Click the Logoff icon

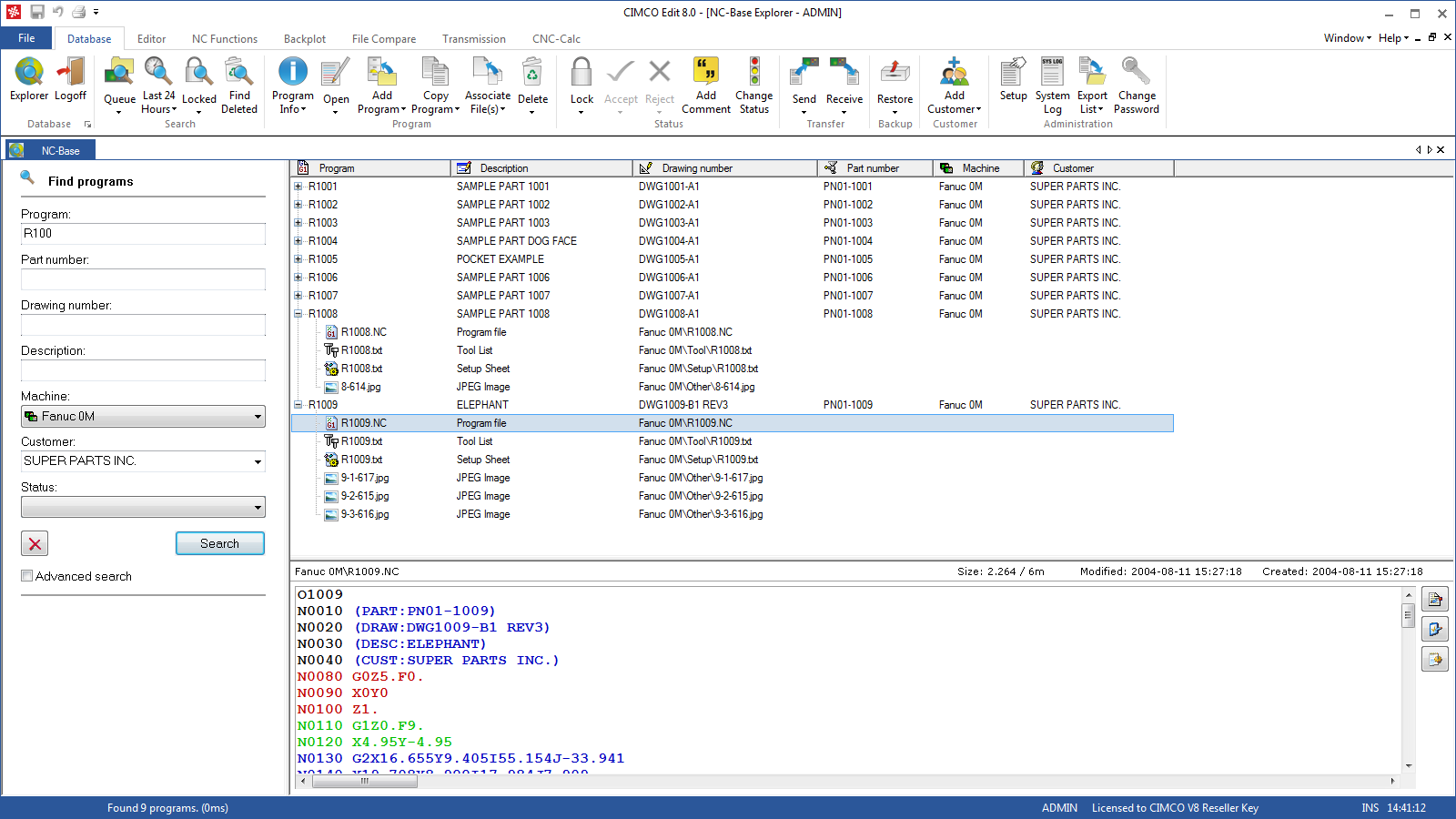tap(70, 79)
